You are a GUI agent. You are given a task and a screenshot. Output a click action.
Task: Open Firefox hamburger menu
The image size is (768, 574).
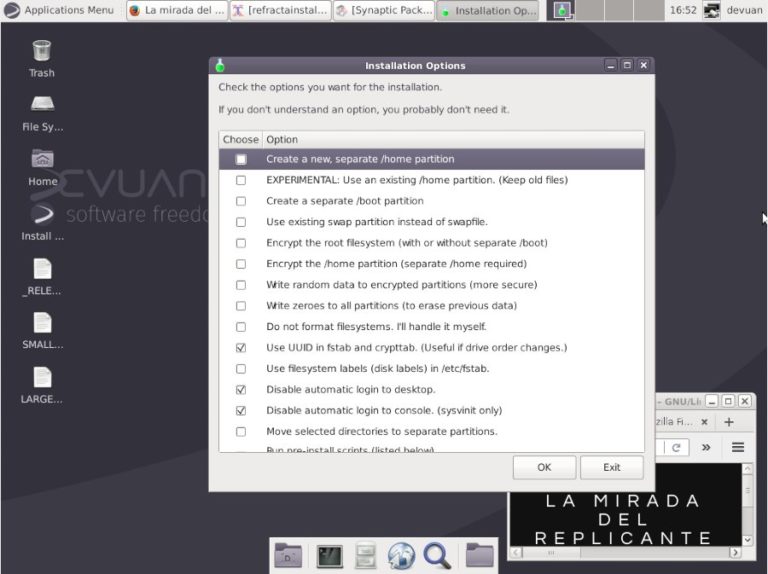(x=738, y=447)
